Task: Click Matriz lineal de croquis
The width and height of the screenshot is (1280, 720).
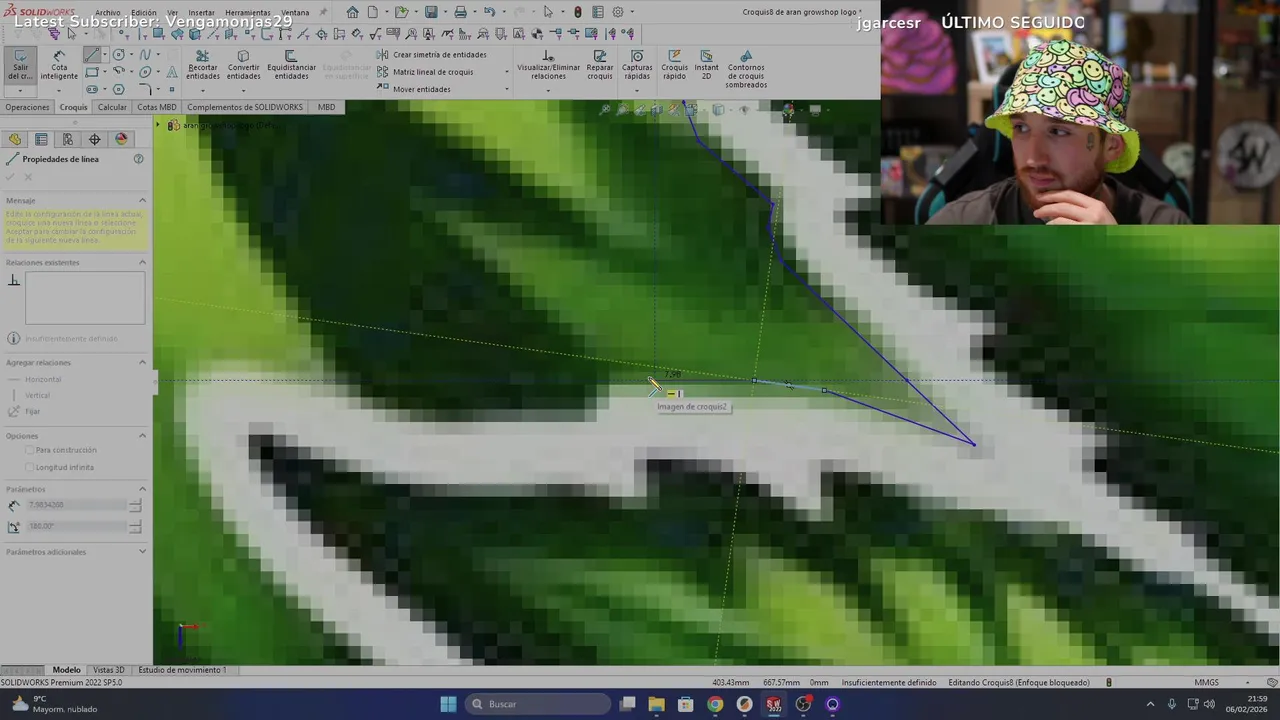Action: pyautogui.click(x=425, y=72)
